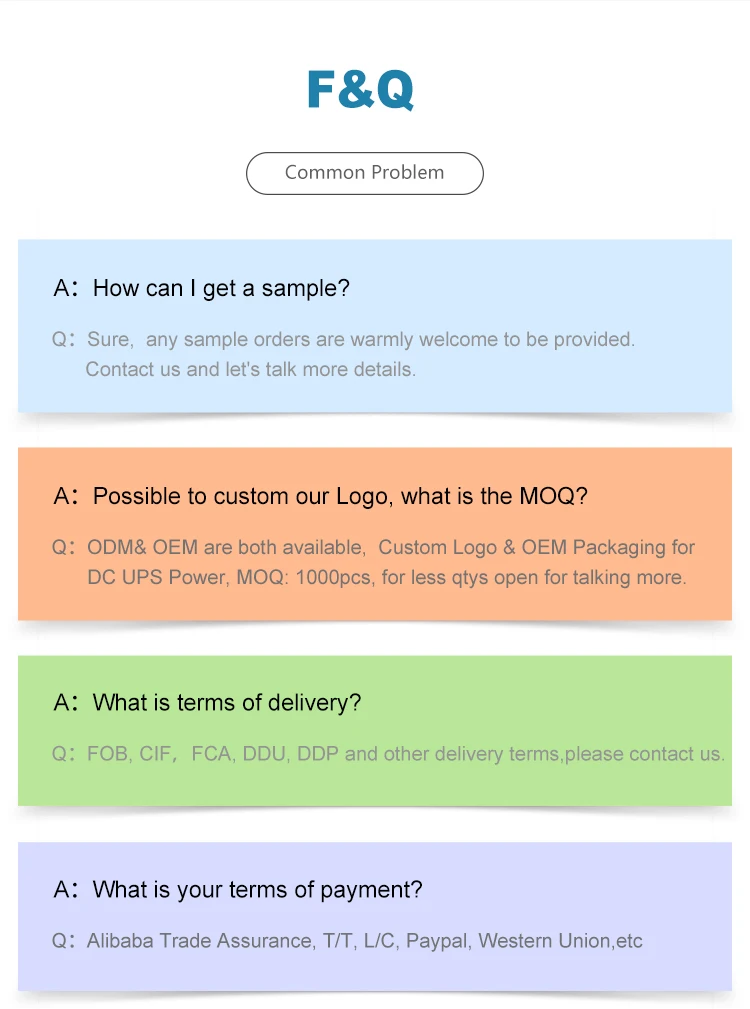This screenshot has height=1009, width=750.
Task: Click the "Q:" label before "ODM& OEM"
Action: point(63,548)
